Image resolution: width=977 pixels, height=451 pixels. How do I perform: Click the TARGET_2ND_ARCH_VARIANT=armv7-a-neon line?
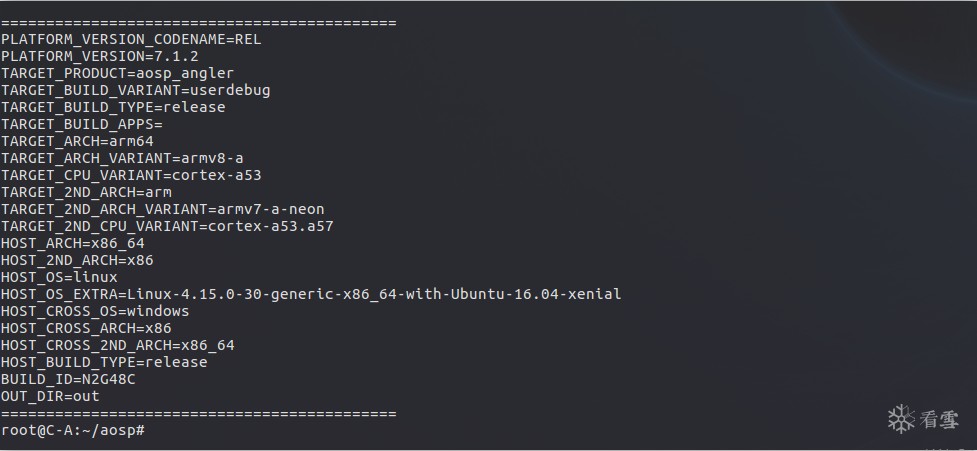tap(162, 209)
